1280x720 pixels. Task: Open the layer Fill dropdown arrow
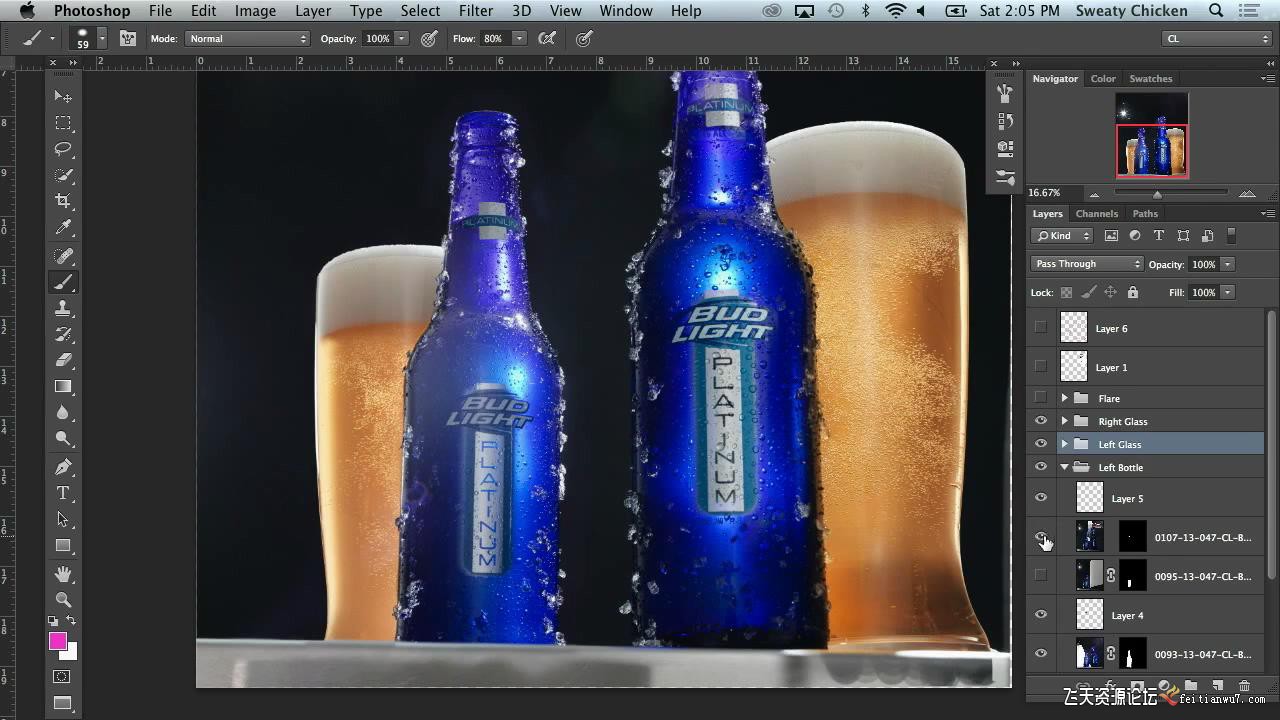(1228, 292)
